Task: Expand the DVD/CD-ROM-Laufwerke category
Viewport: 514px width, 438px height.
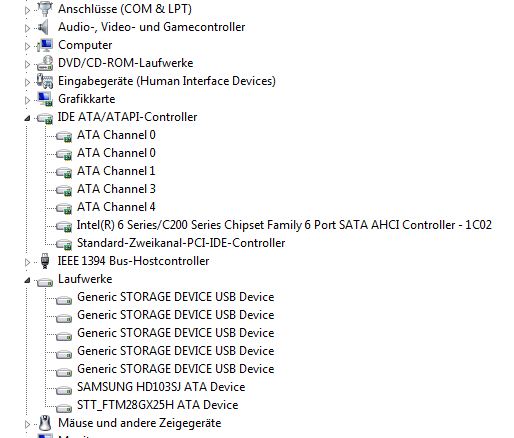Action: 27,64
